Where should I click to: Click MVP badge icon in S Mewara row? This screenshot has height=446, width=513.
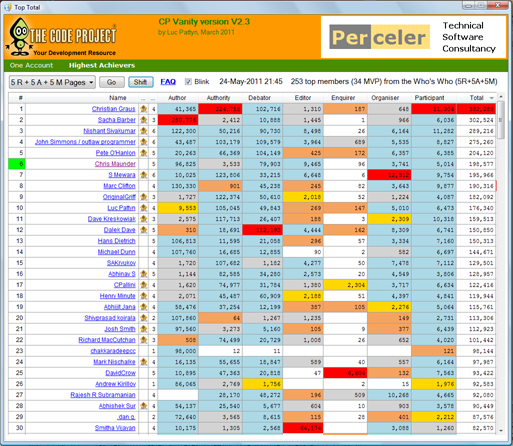click(144, 175)
